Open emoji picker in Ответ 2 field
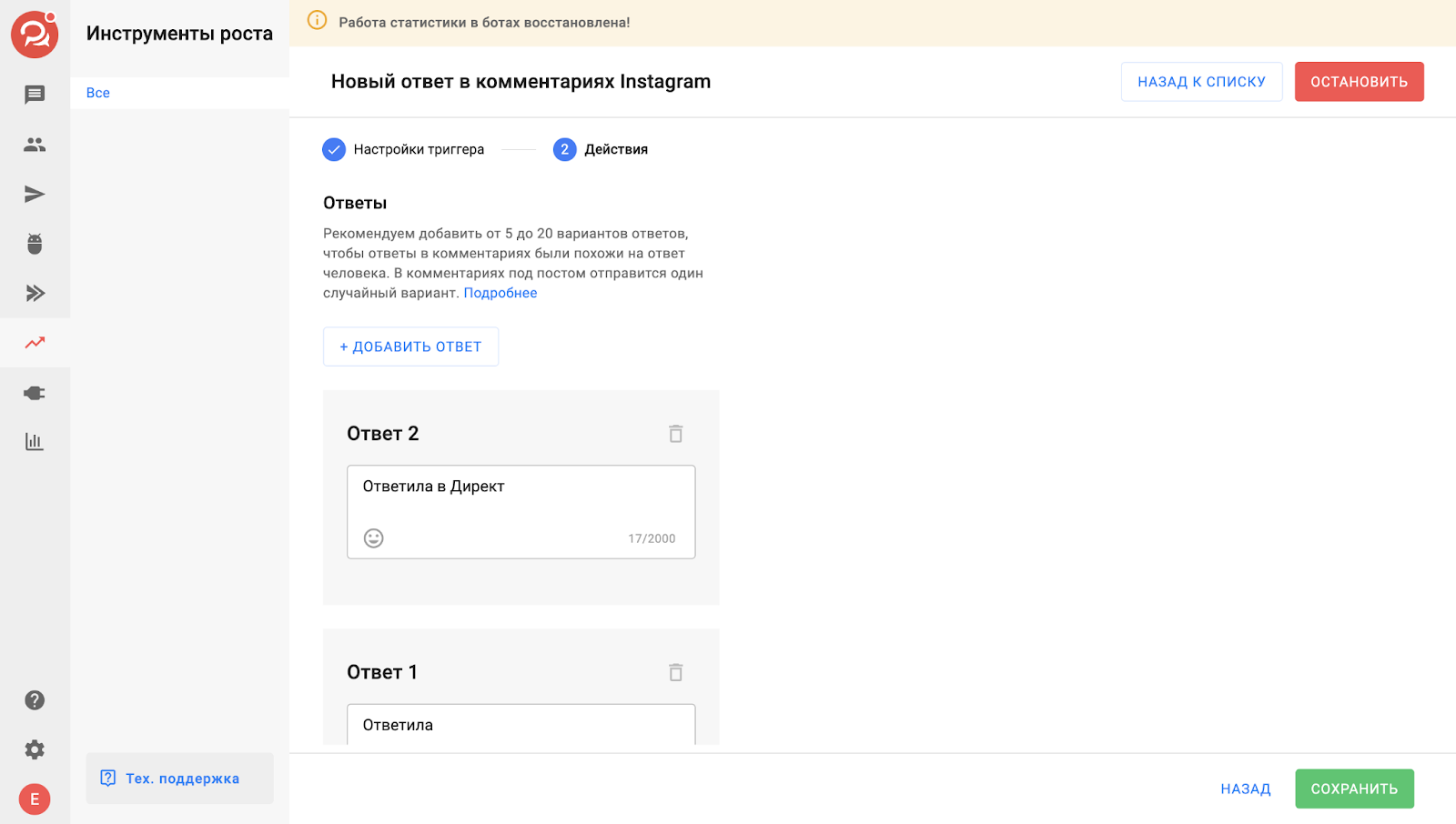Viewport: 1456px width, 824px height. 373,538
